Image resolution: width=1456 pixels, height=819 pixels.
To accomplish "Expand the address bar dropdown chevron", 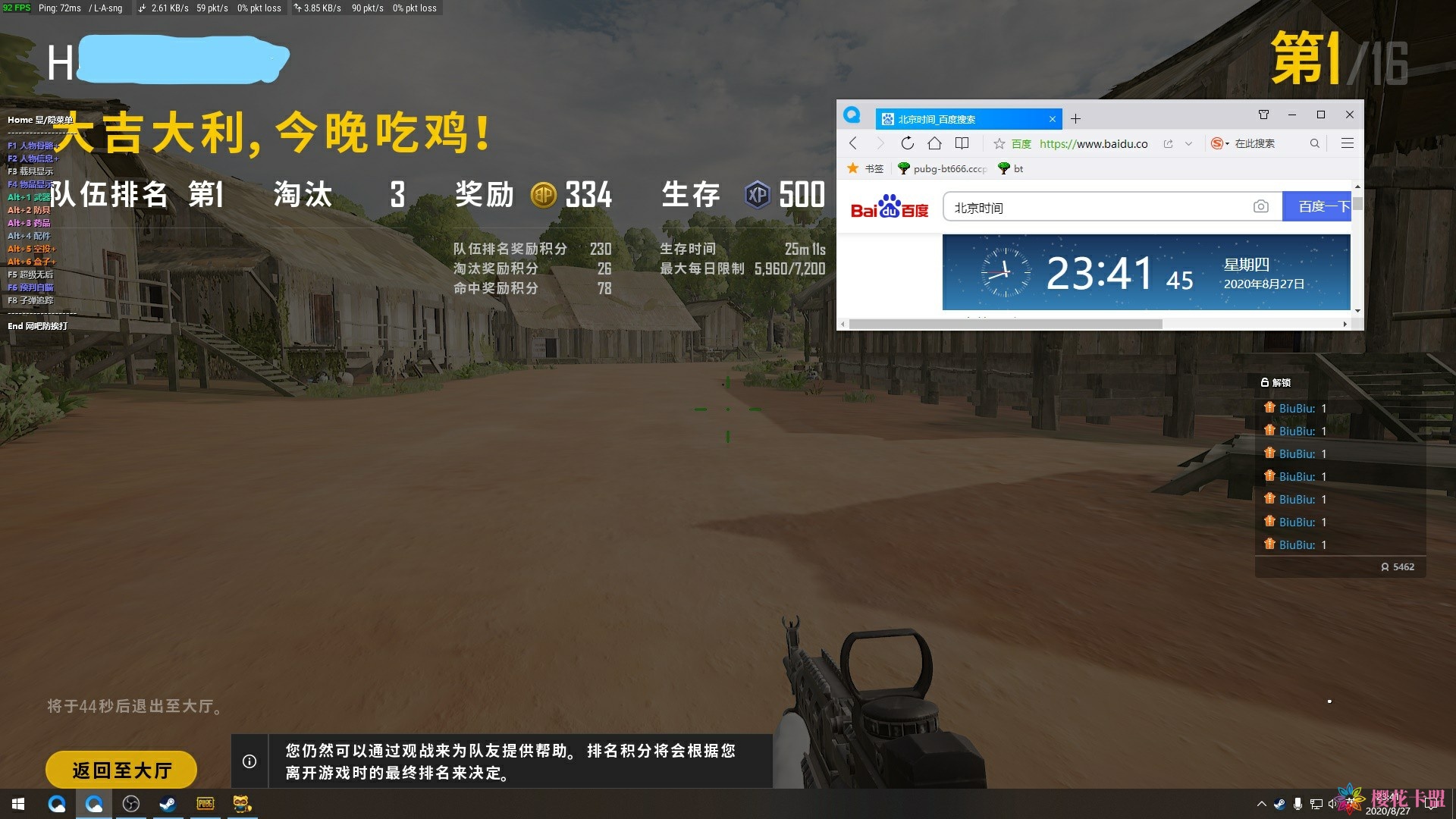I will pyautogui.click(x=1188, y=143).
